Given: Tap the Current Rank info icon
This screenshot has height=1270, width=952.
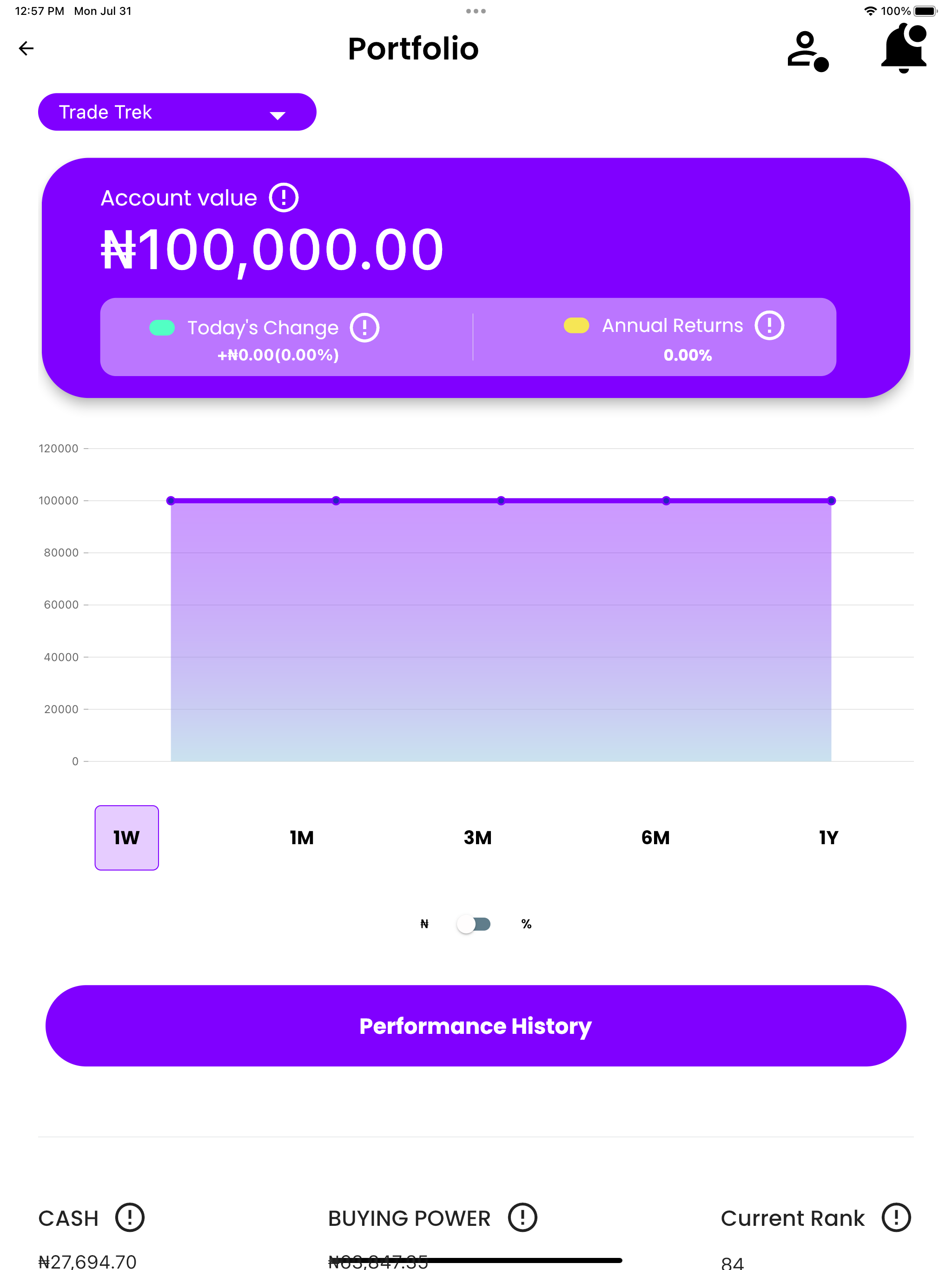Looking at the screenshot, I should (896, 1218).
